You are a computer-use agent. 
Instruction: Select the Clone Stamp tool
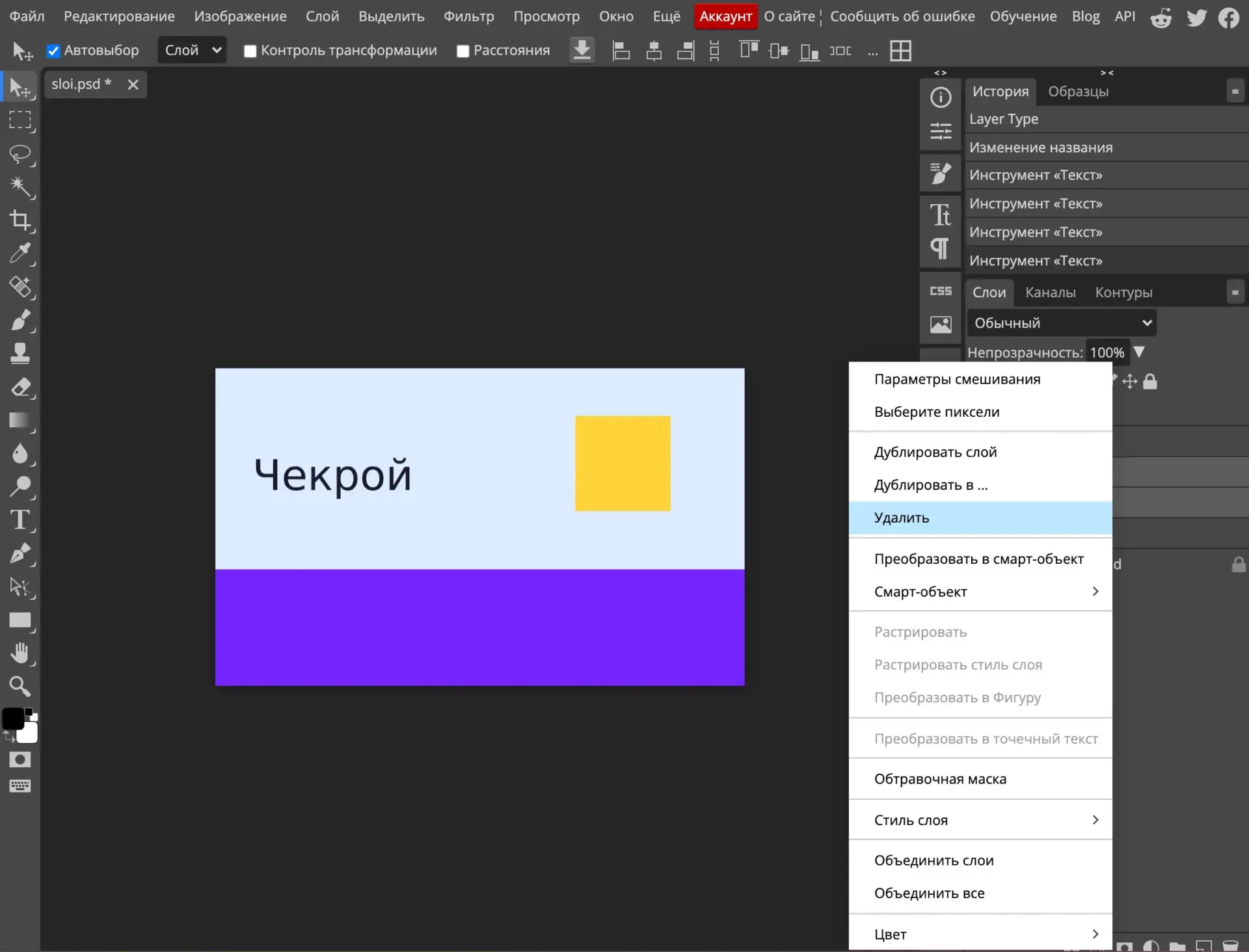coord(20,353)
